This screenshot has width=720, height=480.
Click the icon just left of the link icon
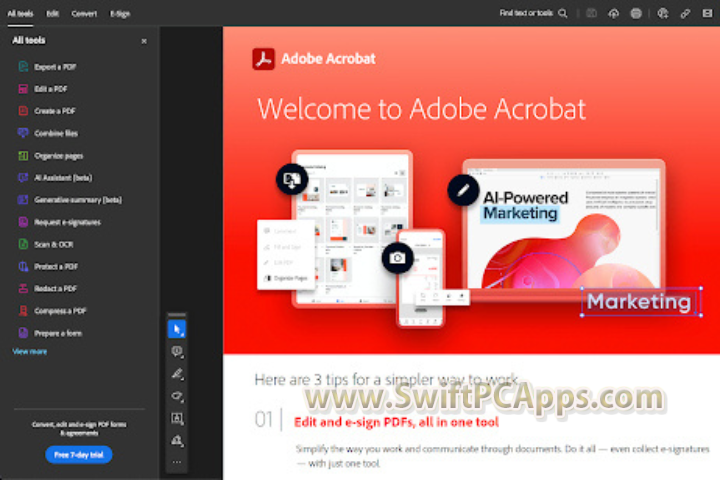click(x=663, y=13)
